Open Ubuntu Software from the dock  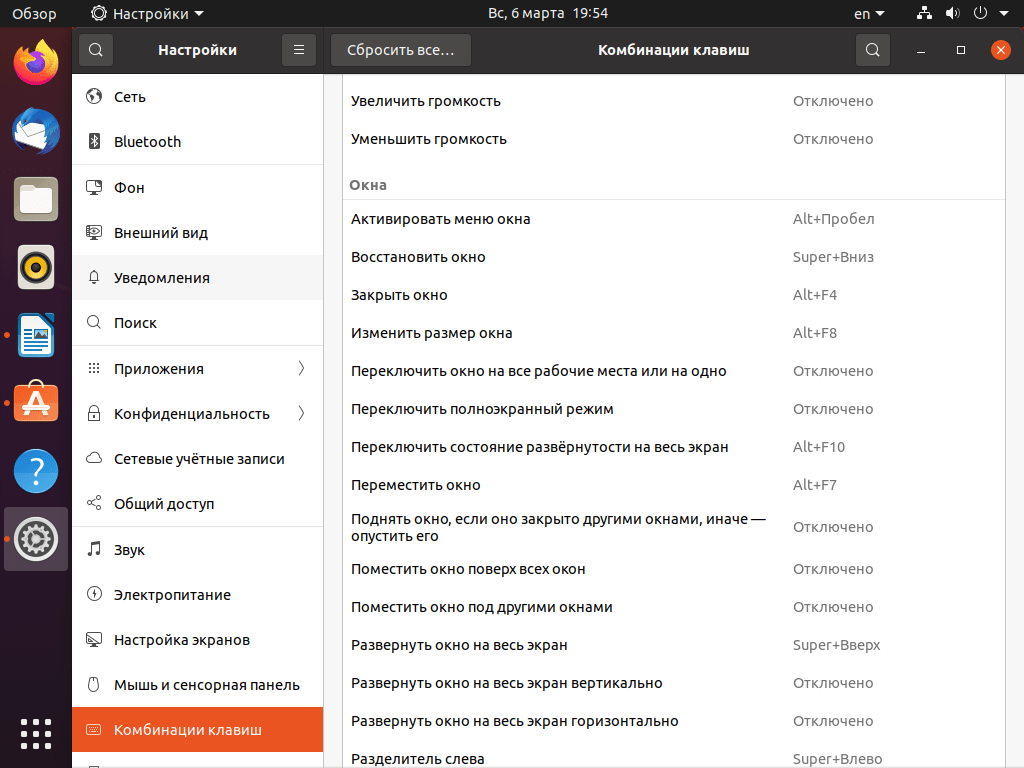pyautogui.click(x=35, y=402)
